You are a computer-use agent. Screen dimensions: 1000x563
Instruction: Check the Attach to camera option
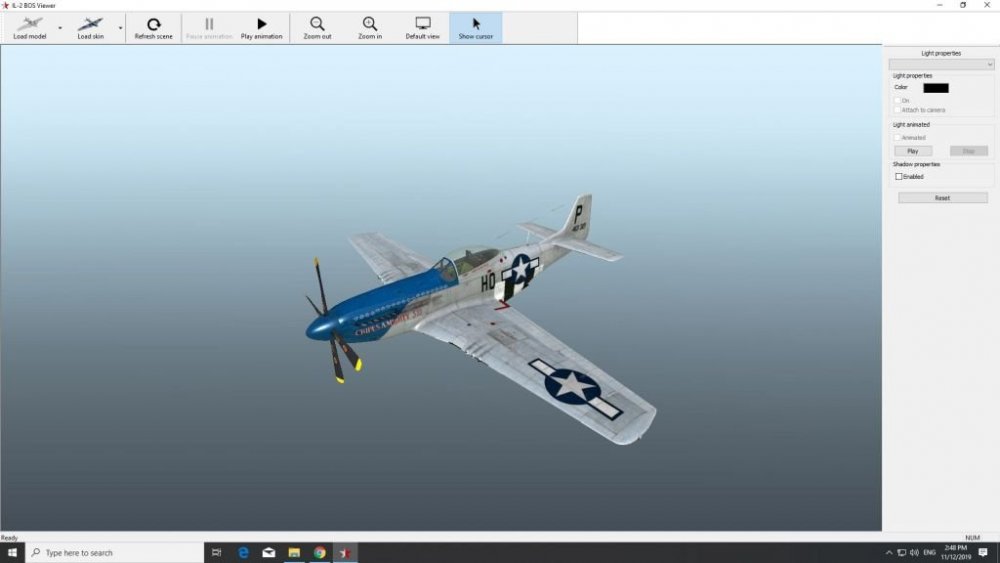[897, 110]
